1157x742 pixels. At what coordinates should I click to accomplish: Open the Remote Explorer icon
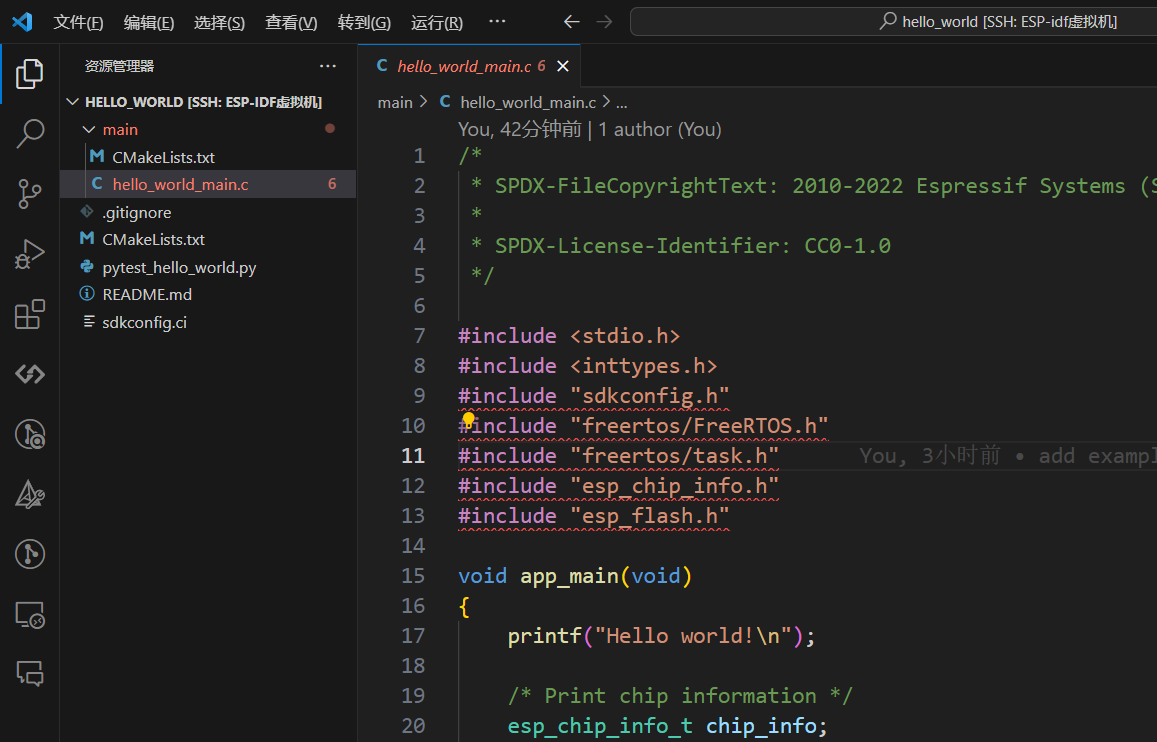pyautogui.click(x=30, y=615)
